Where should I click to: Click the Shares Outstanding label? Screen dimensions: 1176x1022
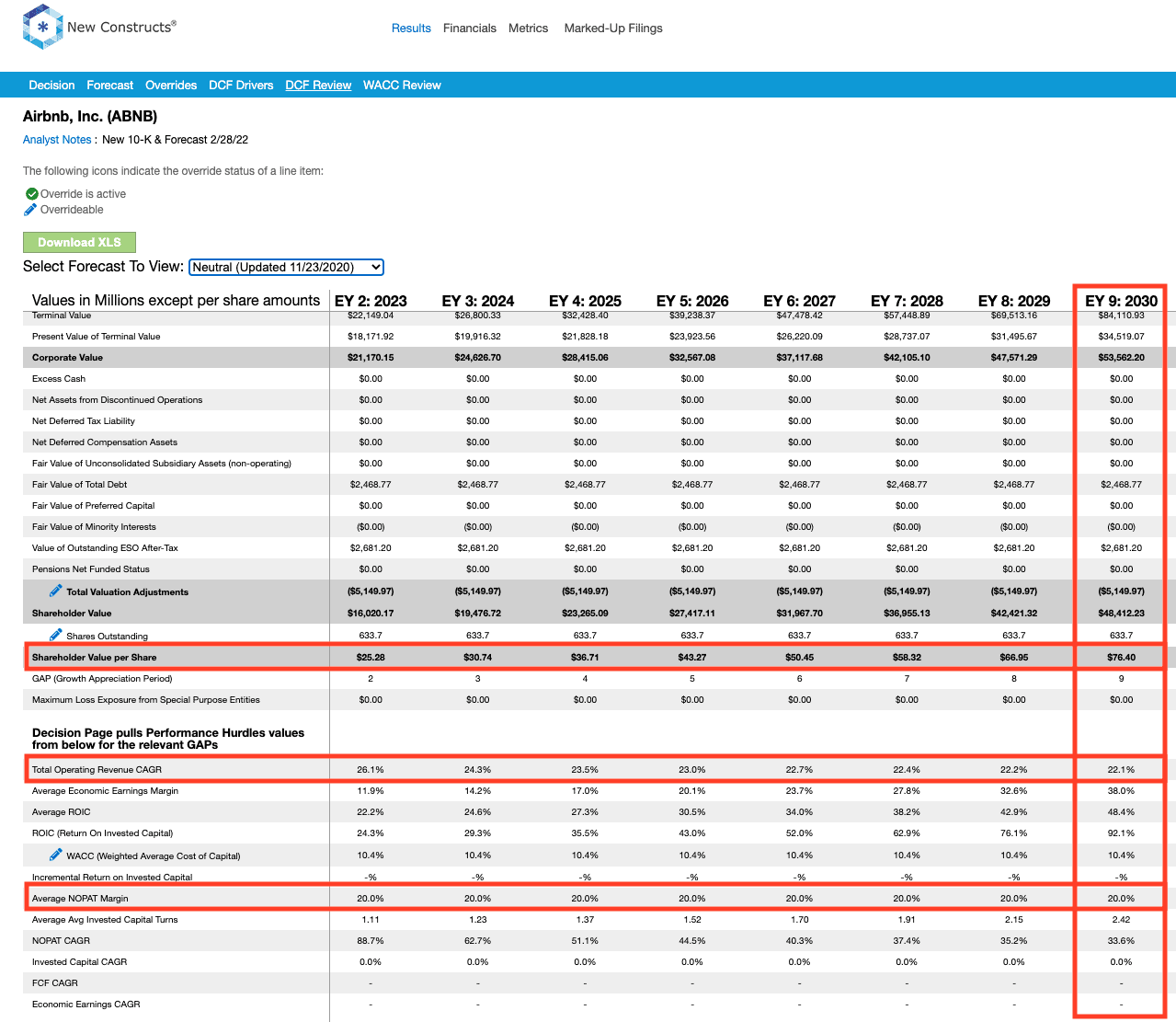pos(107,637)
